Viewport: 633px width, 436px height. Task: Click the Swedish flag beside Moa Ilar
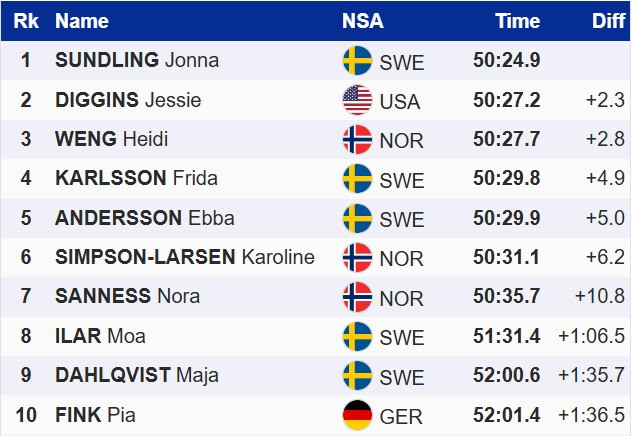pyautogui.click(x=357, y=336)
